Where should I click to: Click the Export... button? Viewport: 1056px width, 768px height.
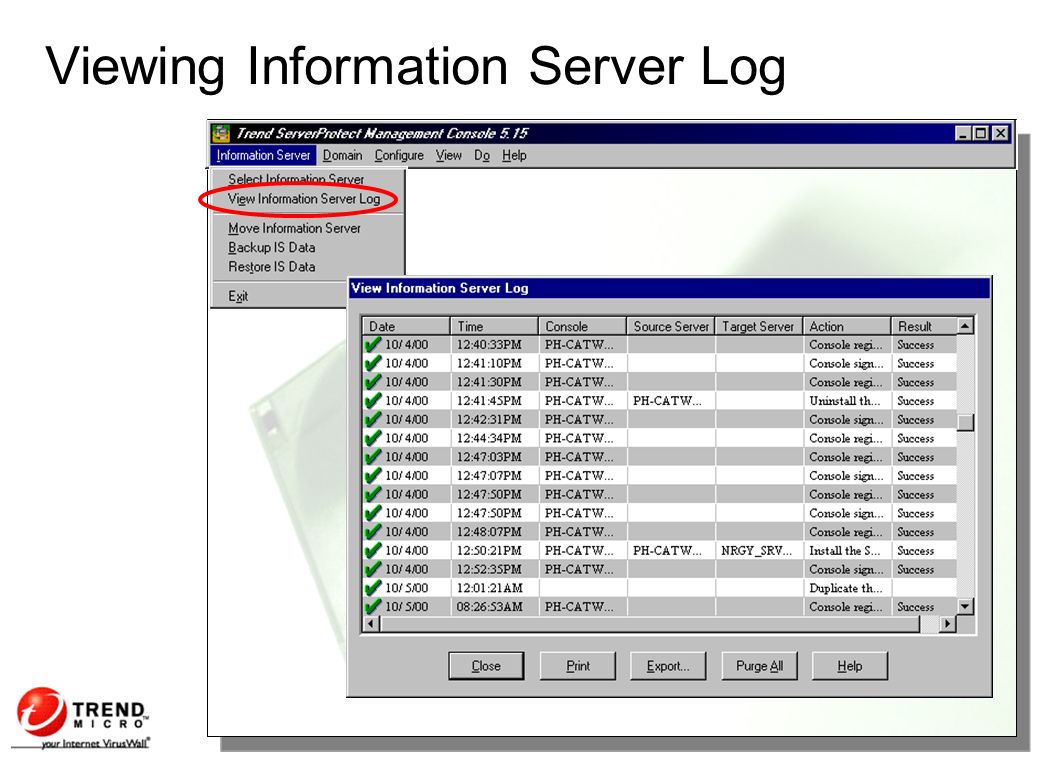[668, 666]
